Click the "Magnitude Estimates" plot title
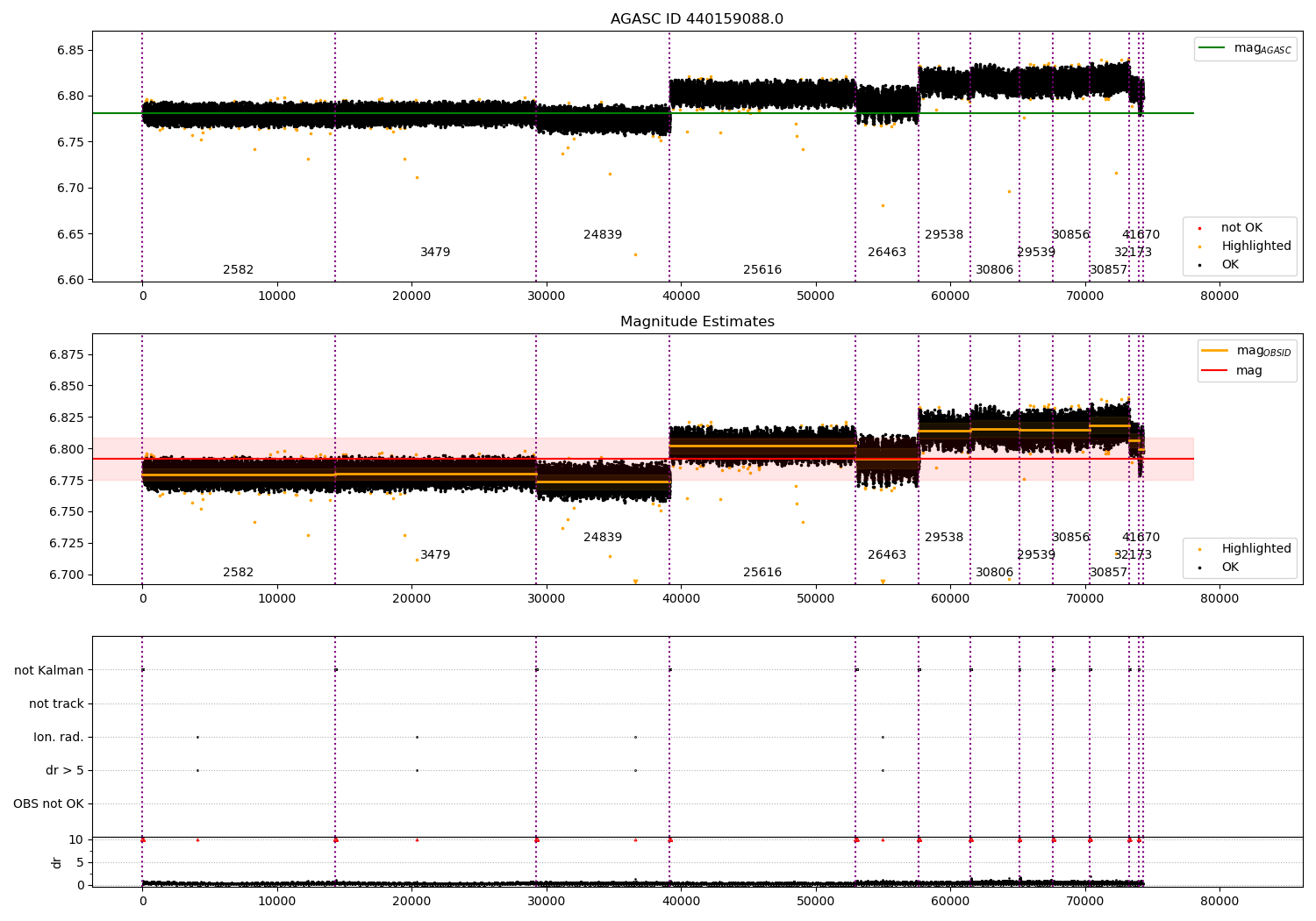 pos(697,322)
